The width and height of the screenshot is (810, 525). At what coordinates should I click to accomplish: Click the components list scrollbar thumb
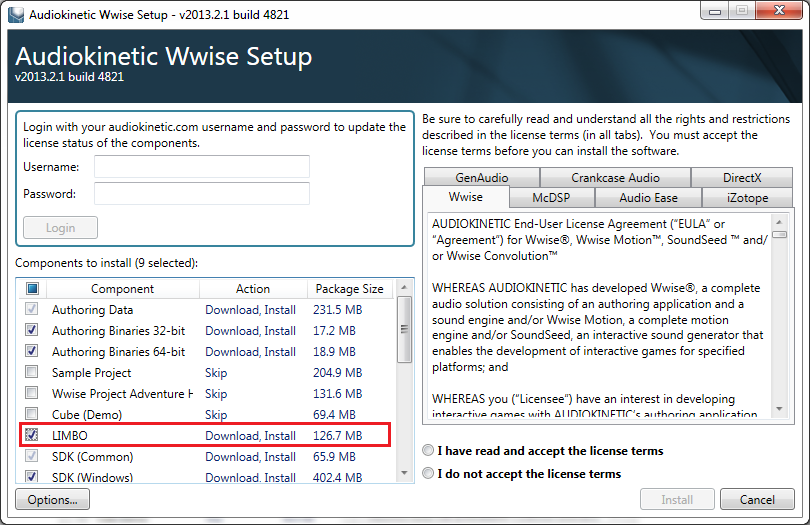[404, 329]
